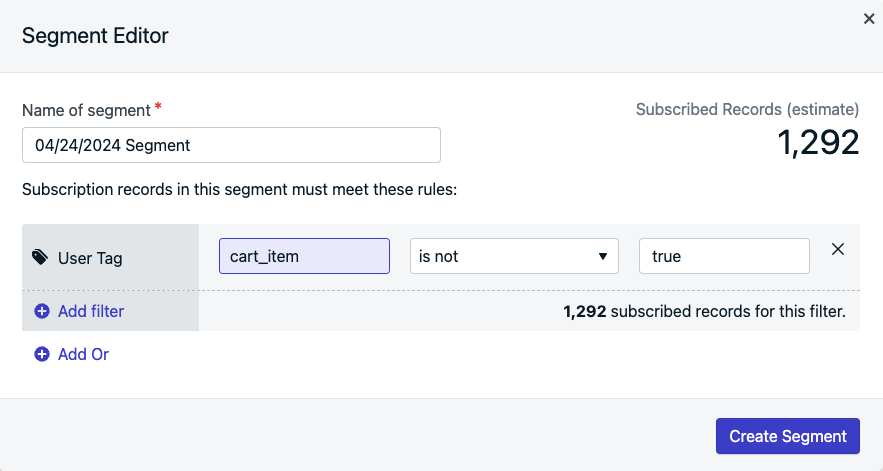The width and height of the screenshot is (883, 471).
Task: Click the cart_item tag key field
Action: pyautogui.click(x=304, y=256)
